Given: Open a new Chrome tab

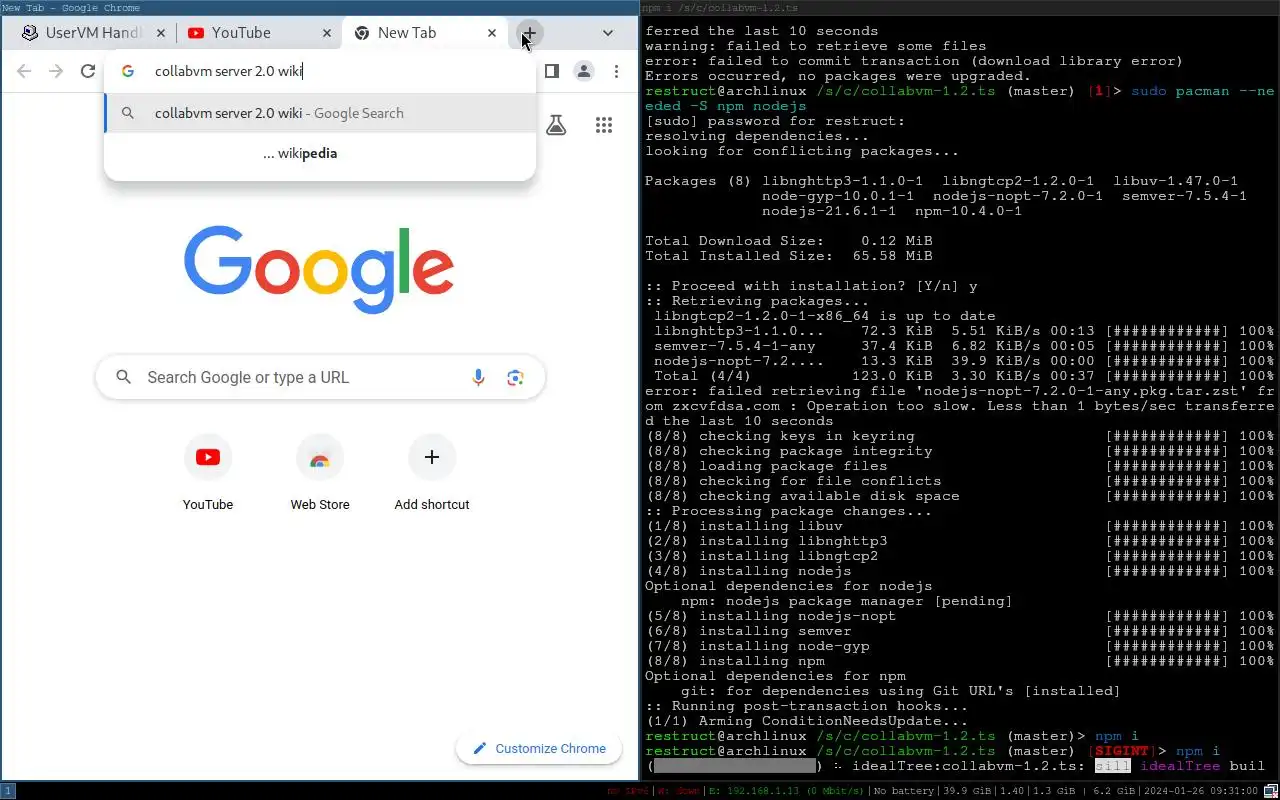Looking at the screenshot, I should (x=529, y=33).
